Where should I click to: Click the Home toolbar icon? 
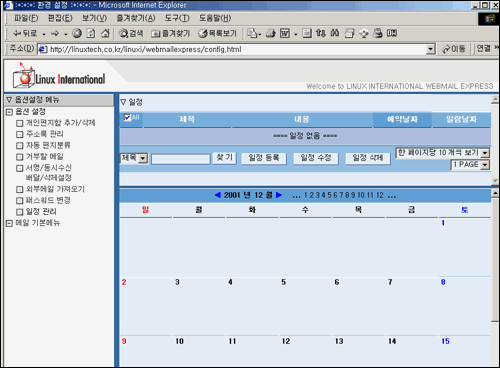pos(105,33)
